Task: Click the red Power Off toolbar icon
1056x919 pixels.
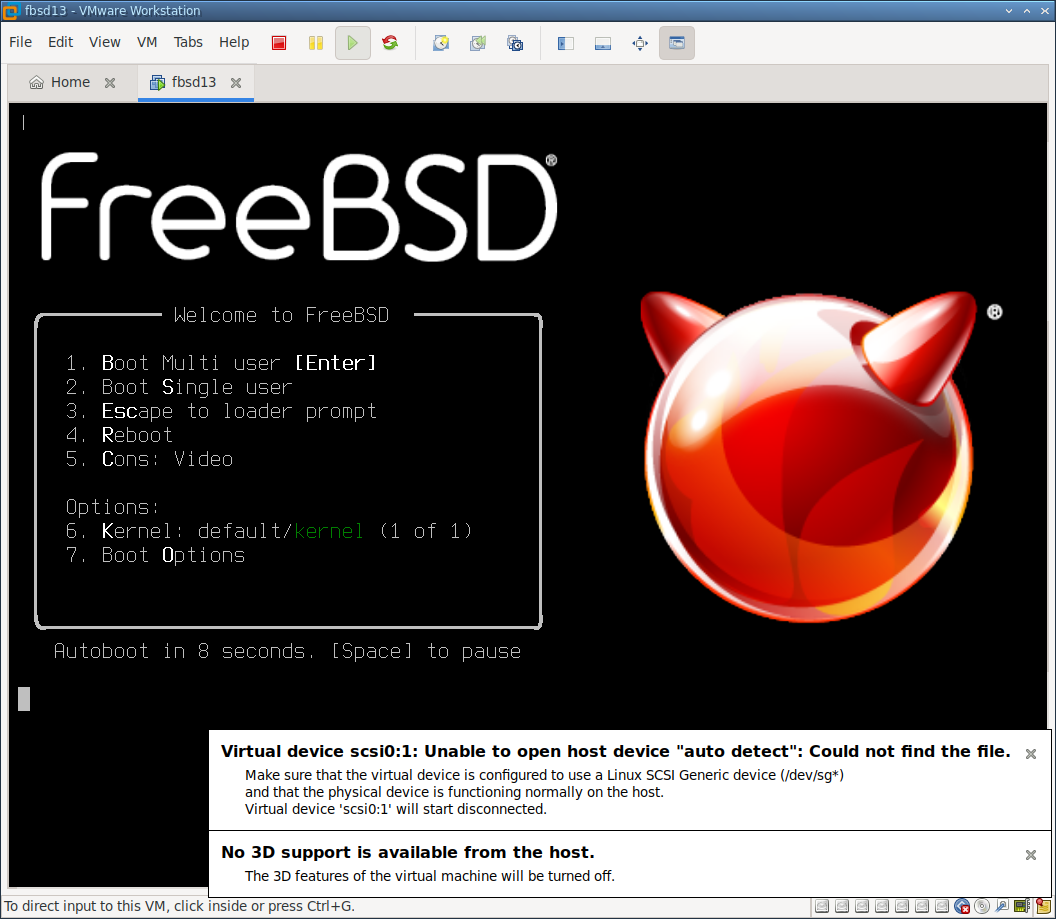Action: [279, 43]
